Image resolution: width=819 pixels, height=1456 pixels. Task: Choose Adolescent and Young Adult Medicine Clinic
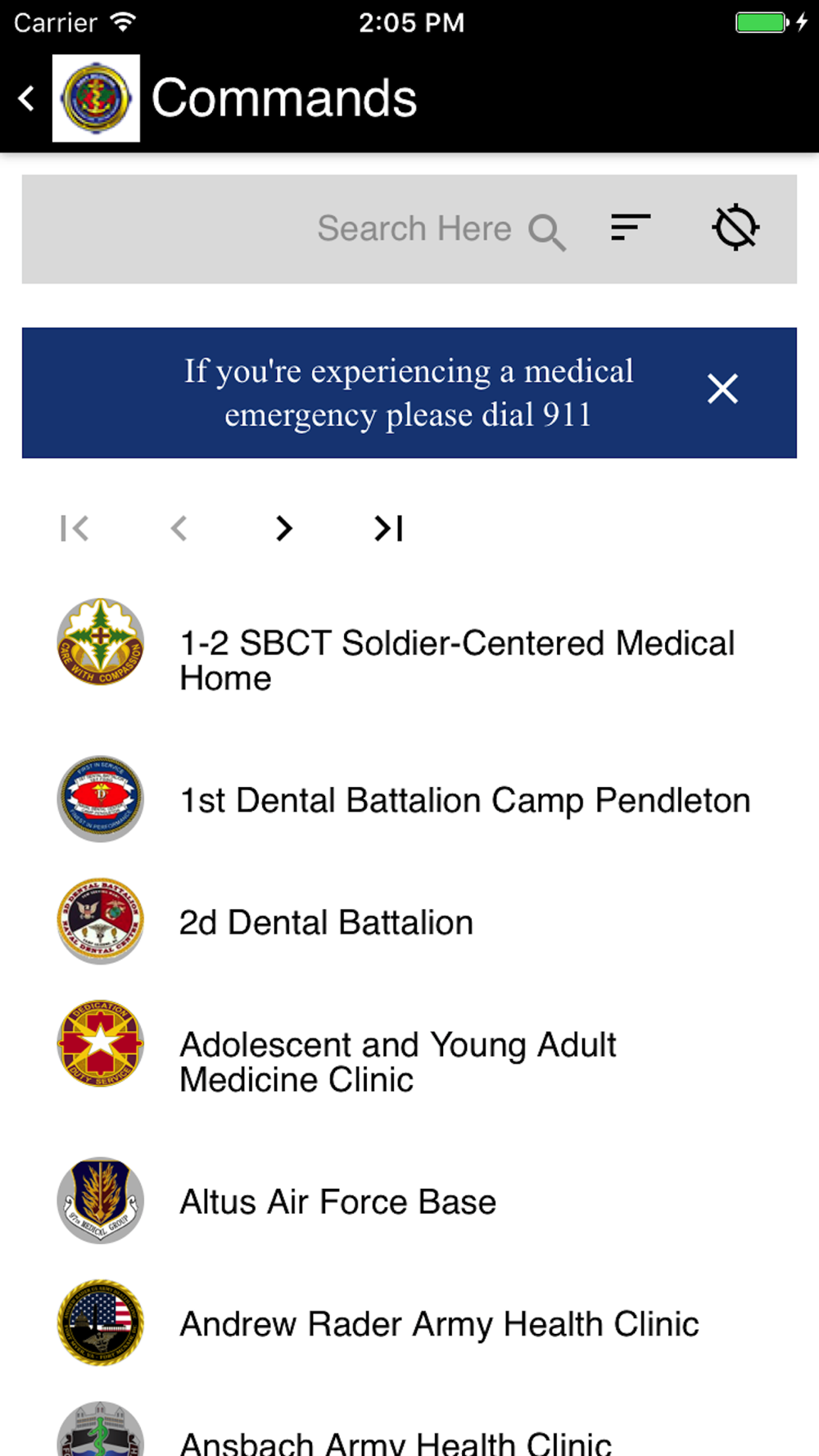(409, 1061)
